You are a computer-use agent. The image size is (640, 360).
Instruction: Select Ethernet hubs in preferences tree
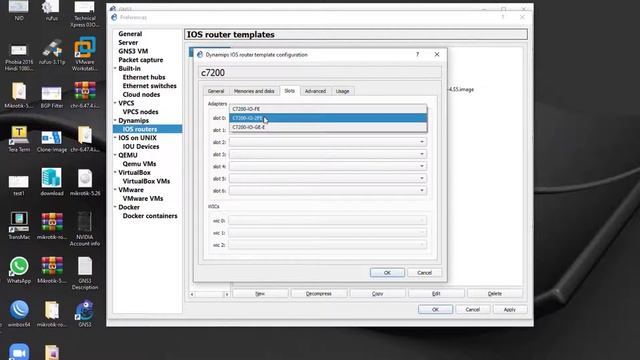click(144, 77)
